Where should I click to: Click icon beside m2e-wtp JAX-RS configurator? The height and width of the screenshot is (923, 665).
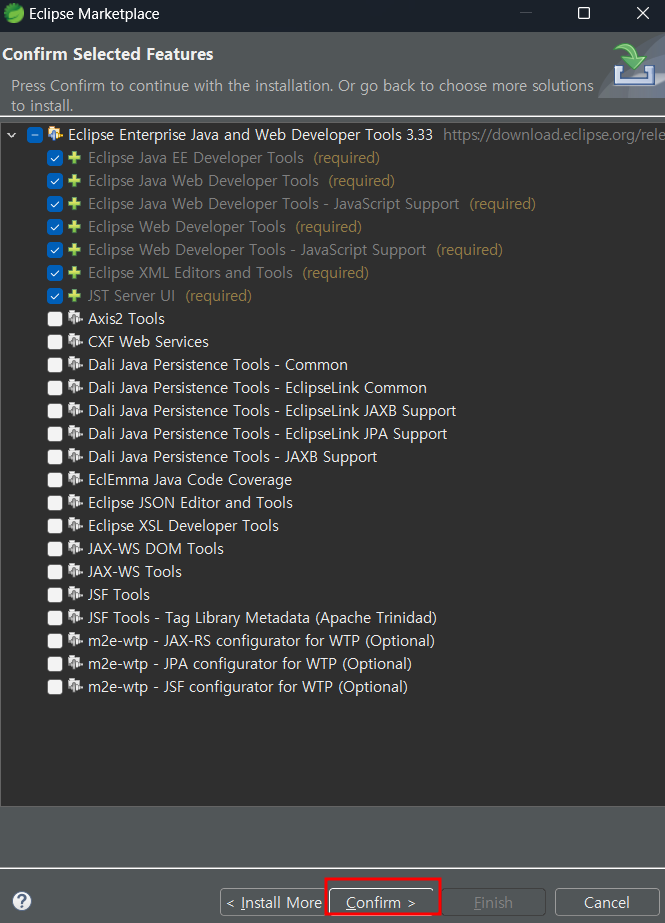[x=75, y=640]
